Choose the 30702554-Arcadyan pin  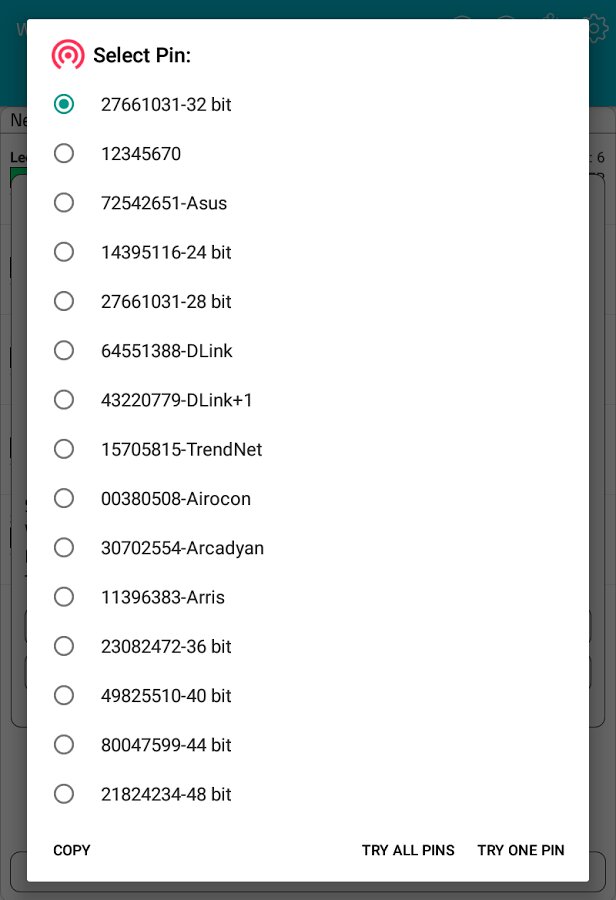click(64, 548)
